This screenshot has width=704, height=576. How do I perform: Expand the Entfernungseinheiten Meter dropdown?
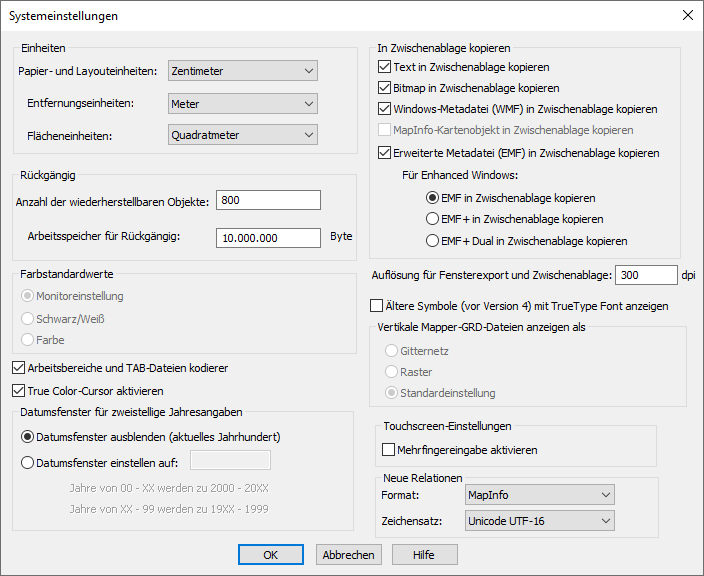(x=243, y=103)
